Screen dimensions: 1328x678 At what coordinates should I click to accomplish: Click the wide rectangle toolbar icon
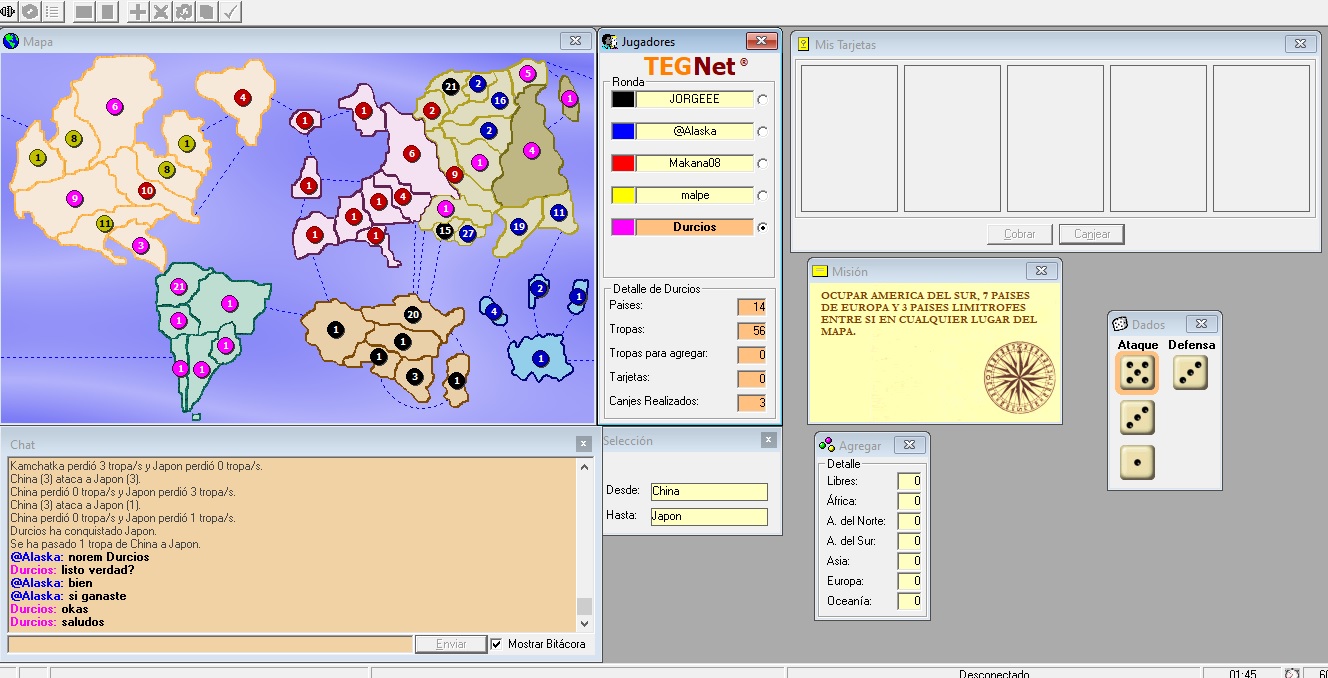(85, 12)
